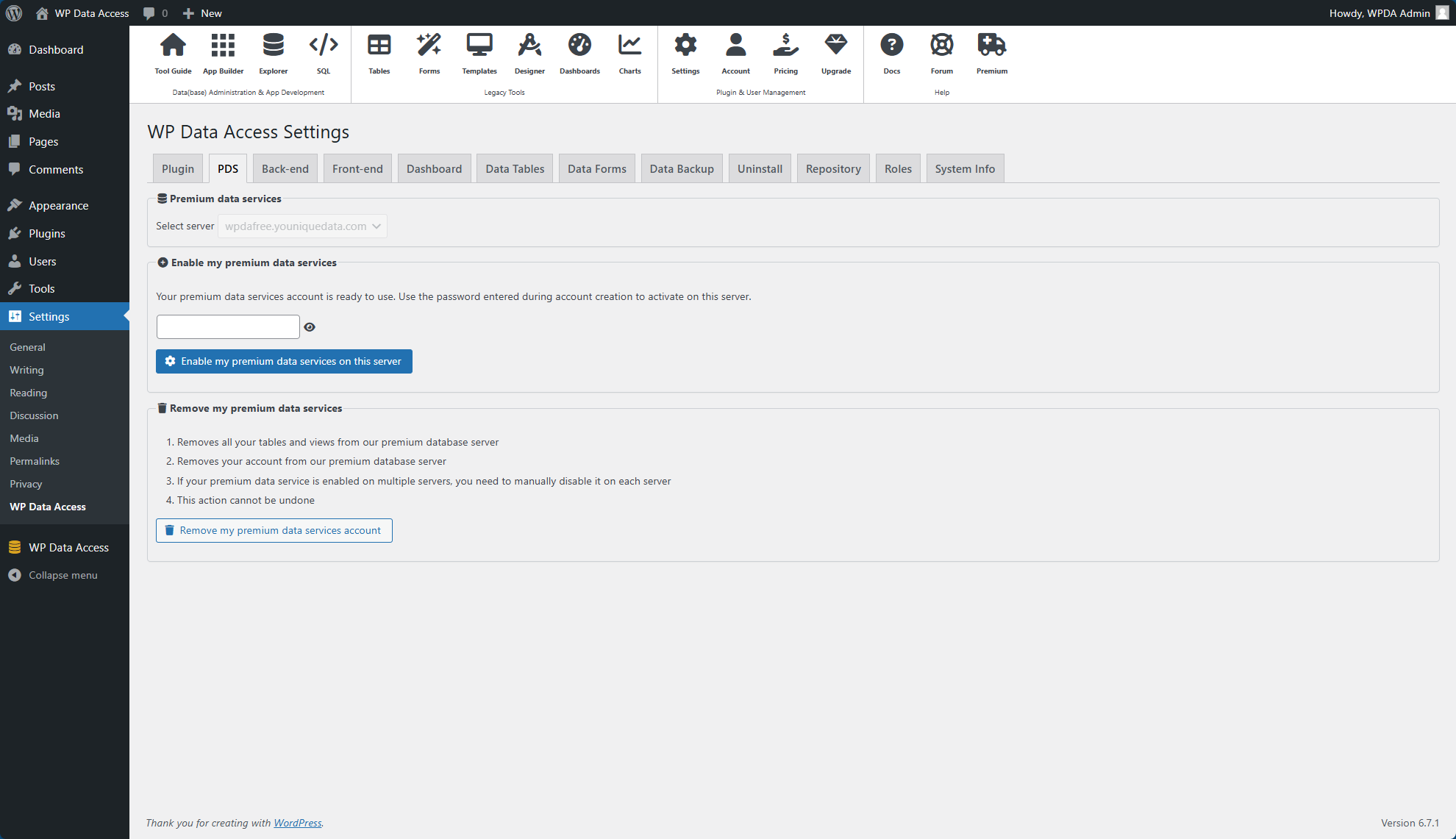Open the System Info tab

pos(965,168)
